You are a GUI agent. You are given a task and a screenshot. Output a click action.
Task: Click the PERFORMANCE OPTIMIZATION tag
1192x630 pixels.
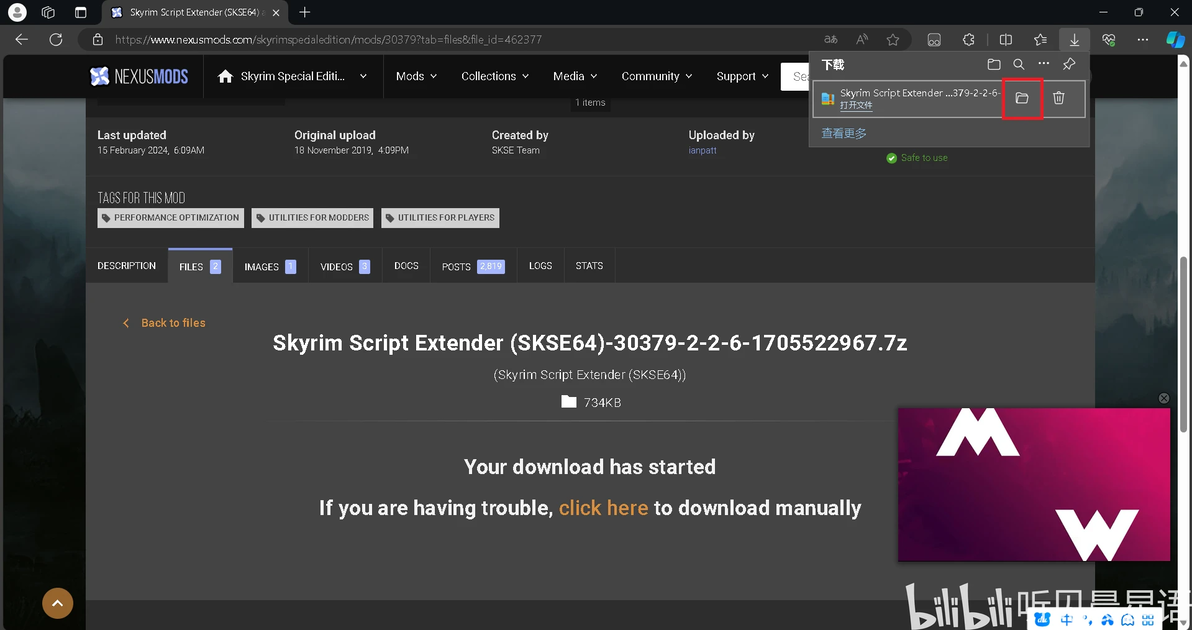[170, 217]
